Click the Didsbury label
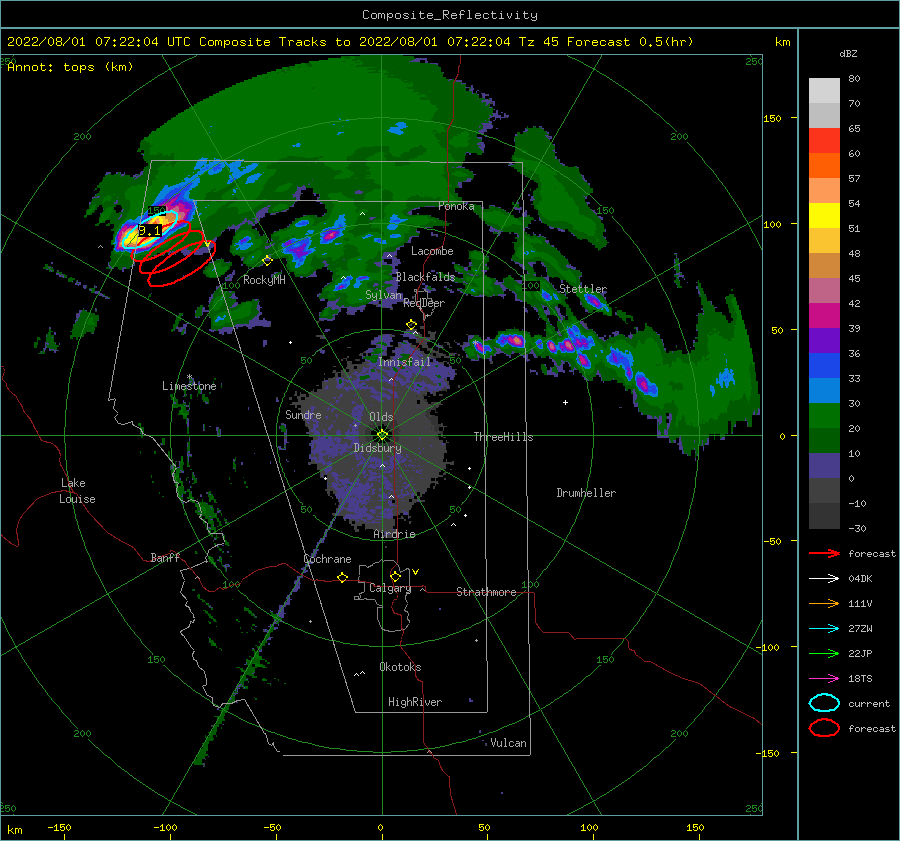This screenshot has width=900, height=841. pos(377,448)
